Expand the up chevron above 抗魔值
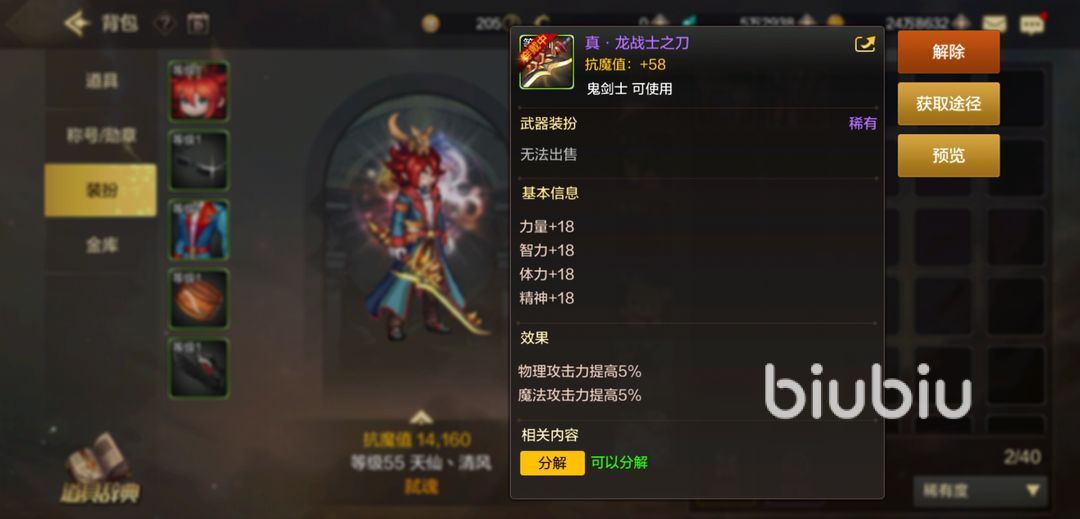Viewport: 1080px width, 519px height. tap(421, 417)
